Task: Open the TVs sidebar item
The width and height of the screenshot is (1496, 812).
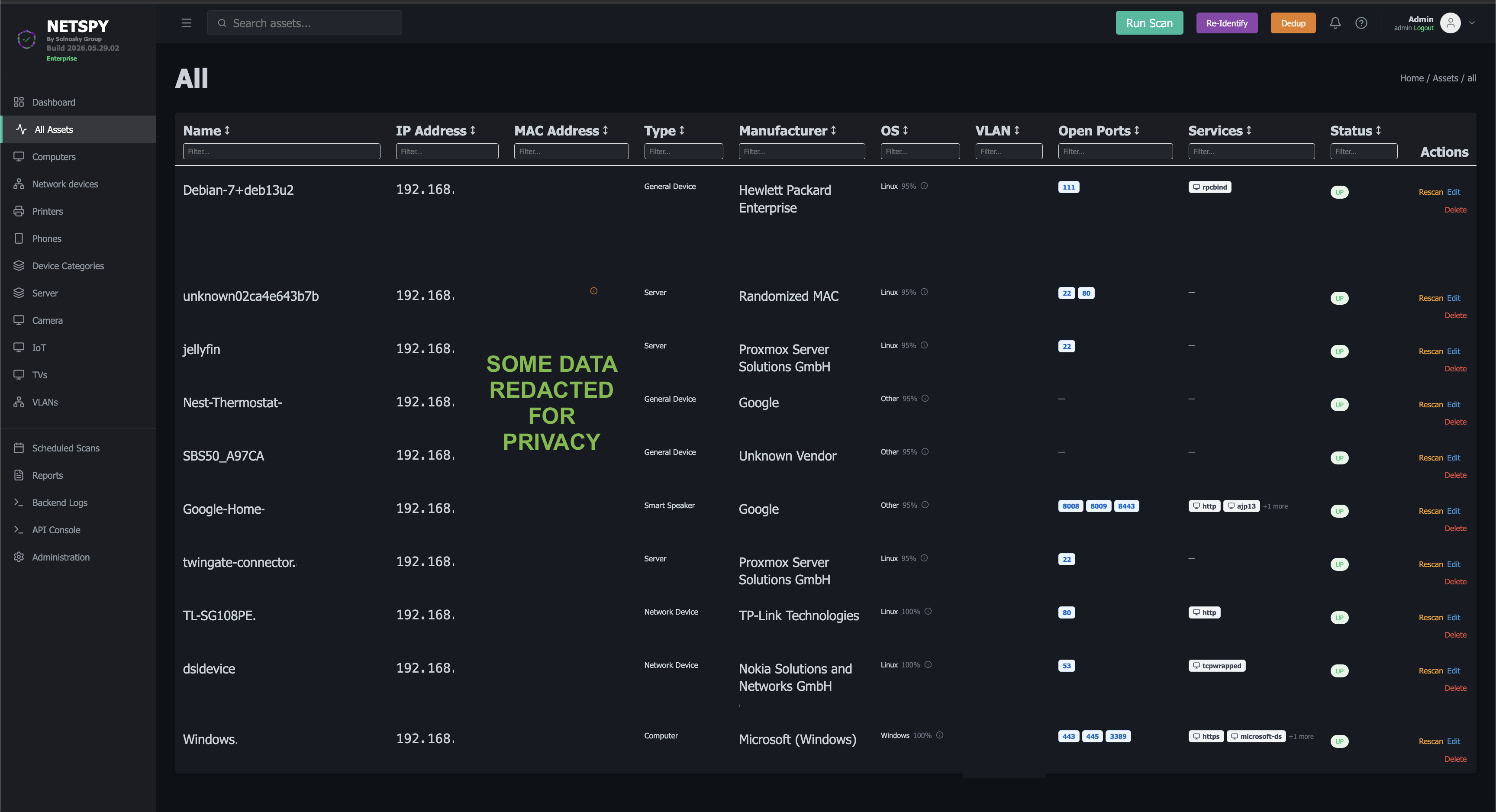Action: 78,375
